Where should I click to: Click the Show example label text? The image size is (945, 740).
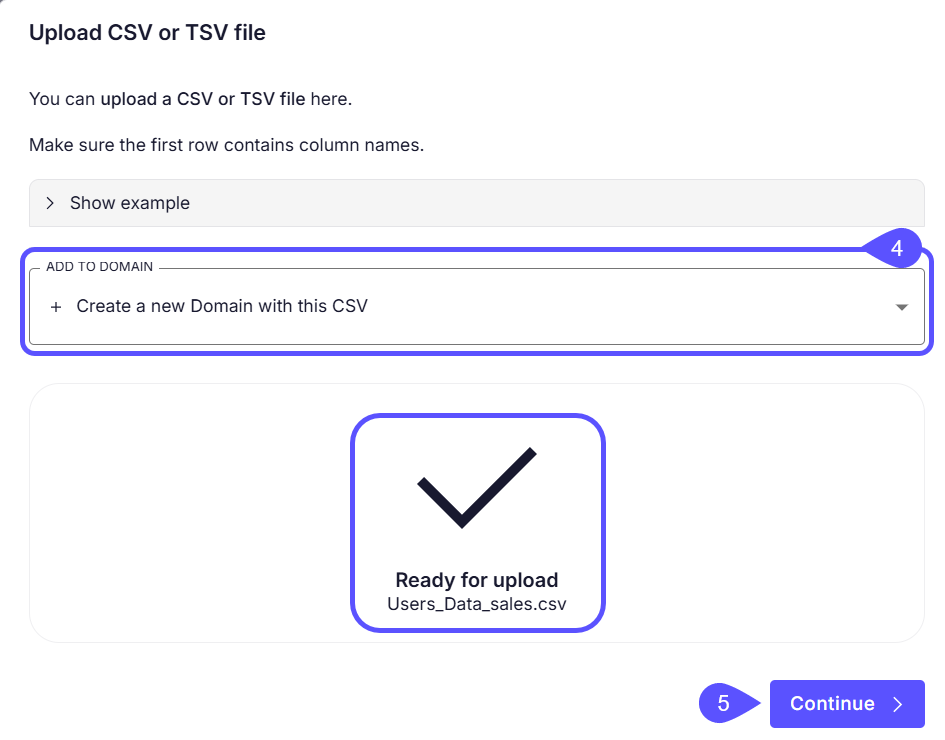coord(129,202)
